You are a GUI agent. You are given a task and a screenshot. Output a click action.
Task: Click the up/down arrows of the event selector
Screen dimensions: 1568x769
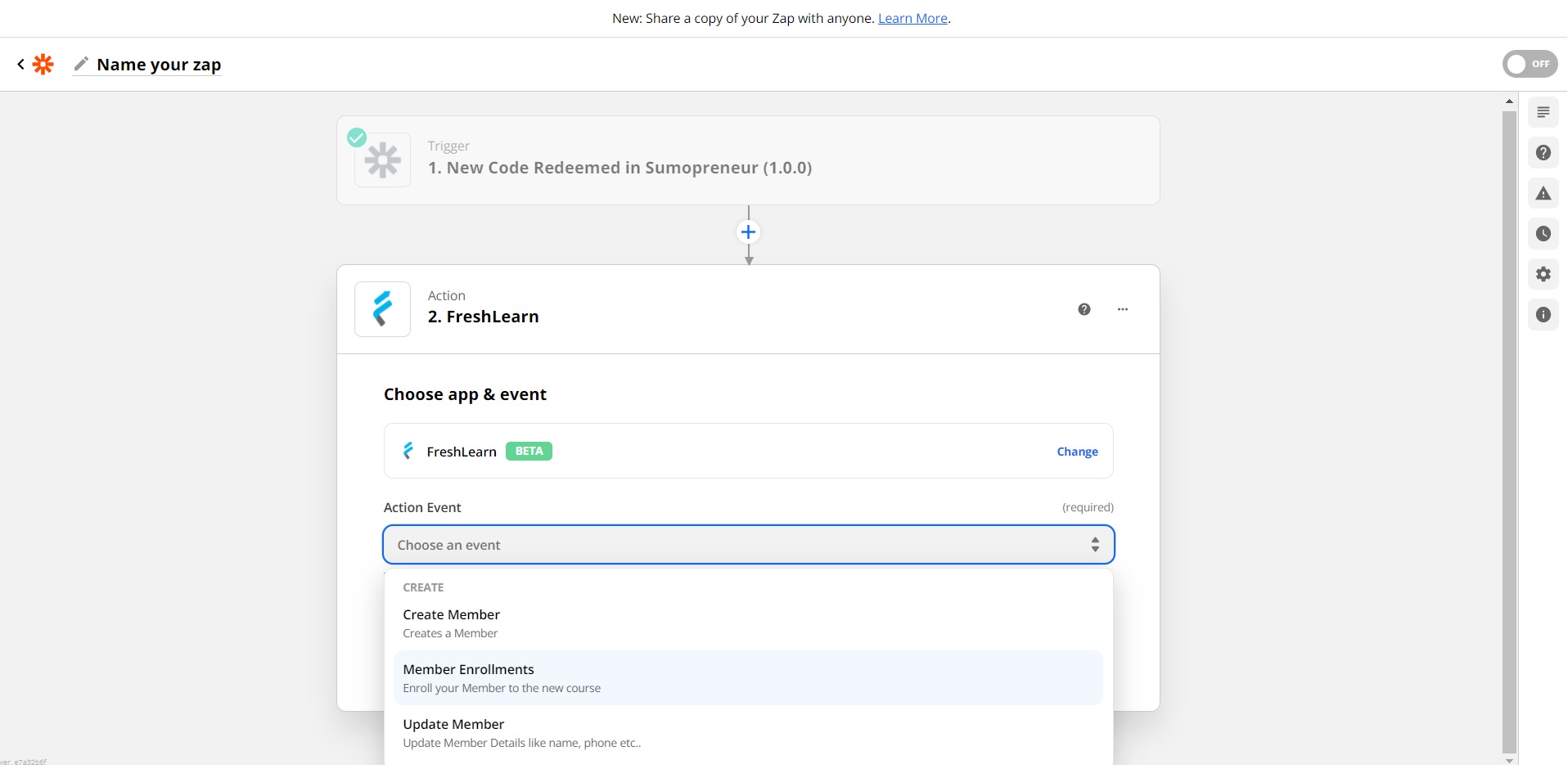pyautogui.click(x=1095, y=545)
